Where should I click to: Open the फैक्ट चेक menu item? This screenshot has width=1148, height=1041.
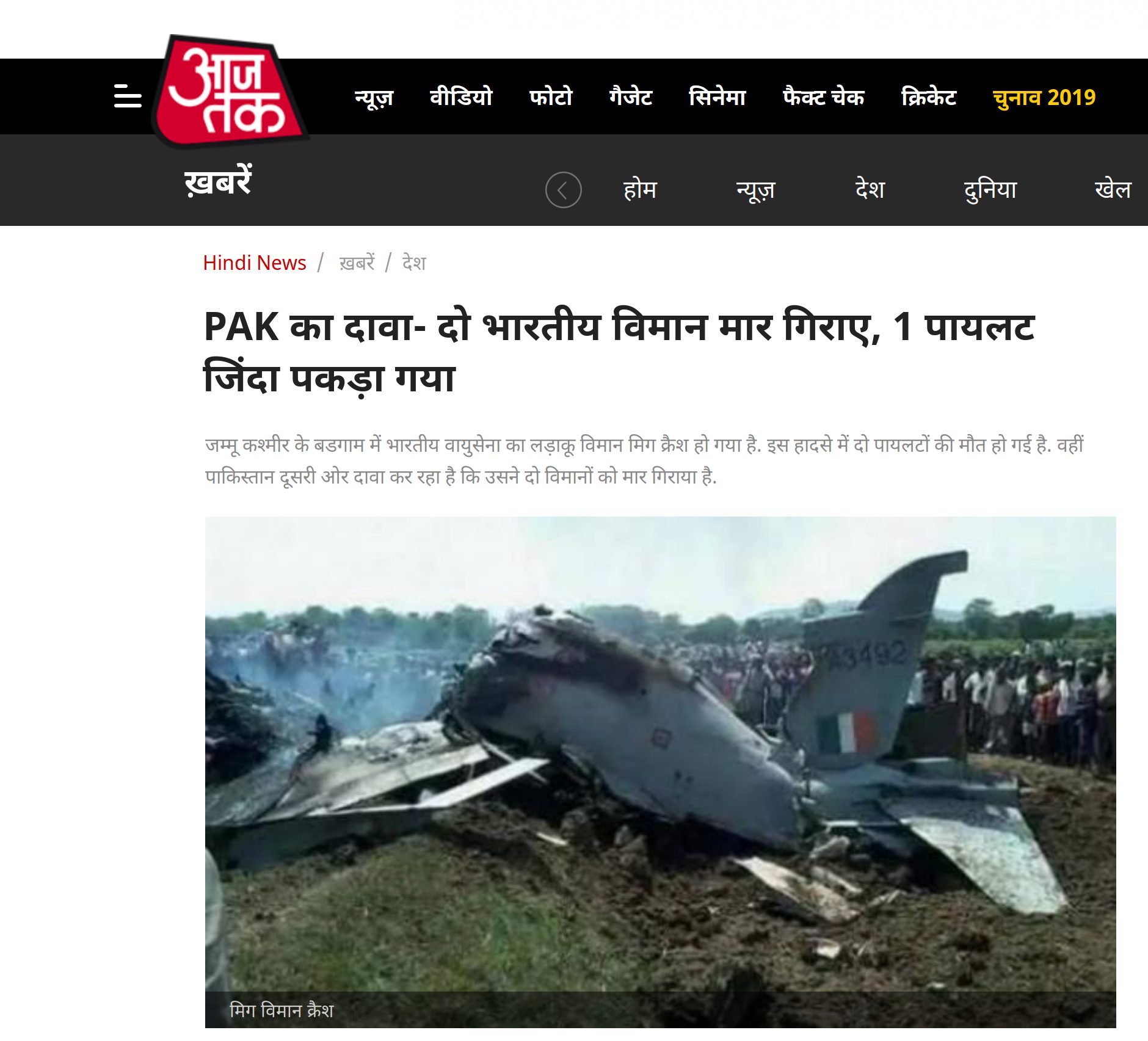click(x=823, y=96)
